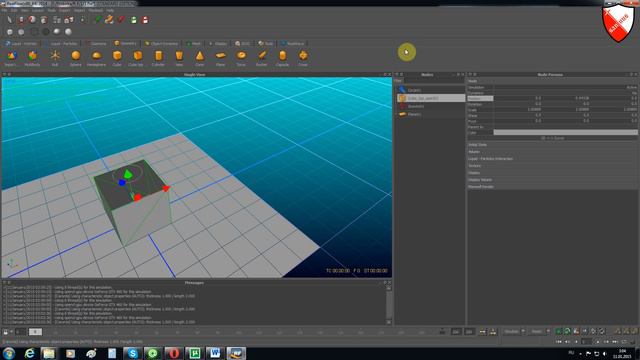Screen dimensions: 640x360
Task: Add a Cylinder geometry object
Action: pos(158,58)
